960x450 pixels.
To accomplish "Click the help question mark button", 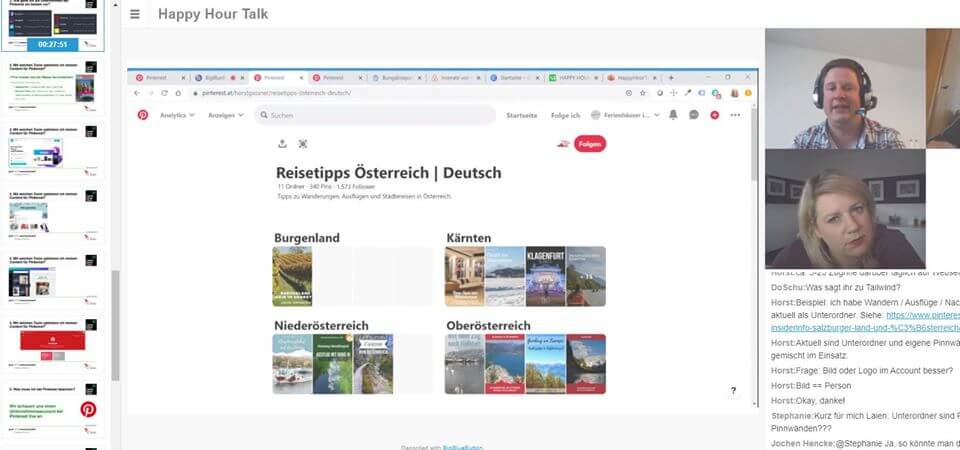I will pyautogui.click(x=733, y=391).
